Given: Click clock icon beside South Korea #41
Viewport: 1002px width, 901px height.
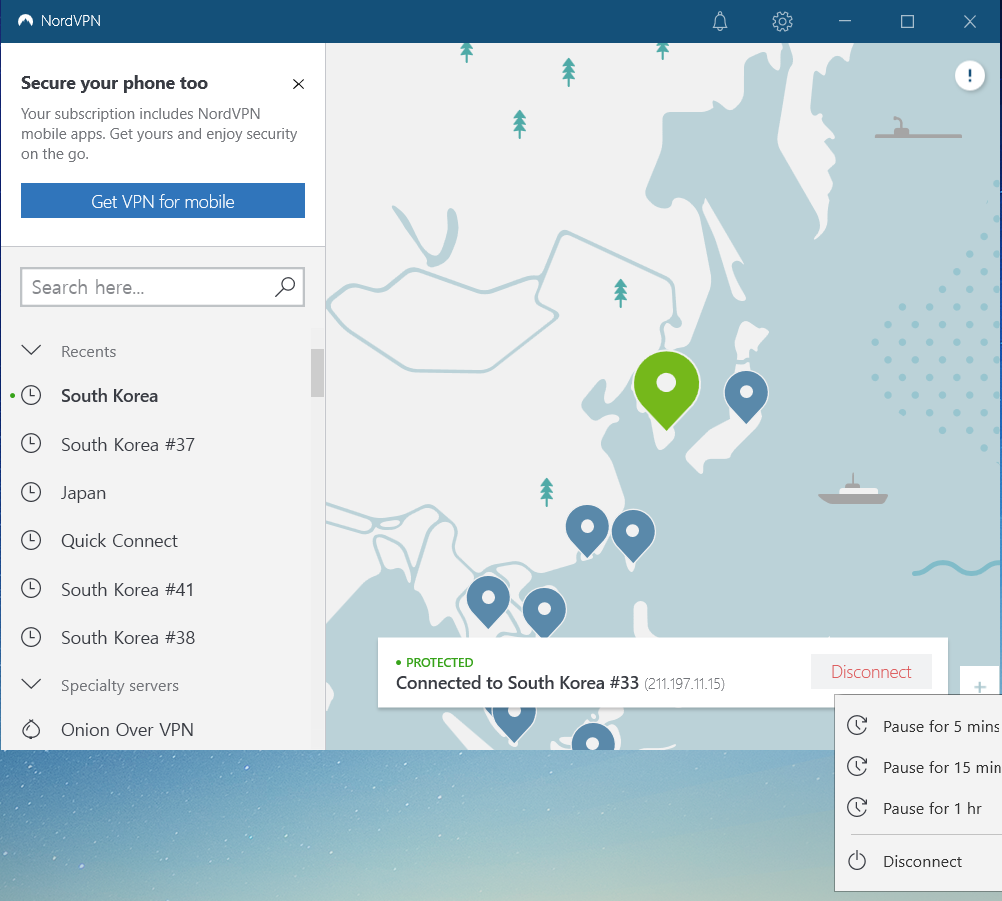Looking at the screenshot, I should pos(31,589).
